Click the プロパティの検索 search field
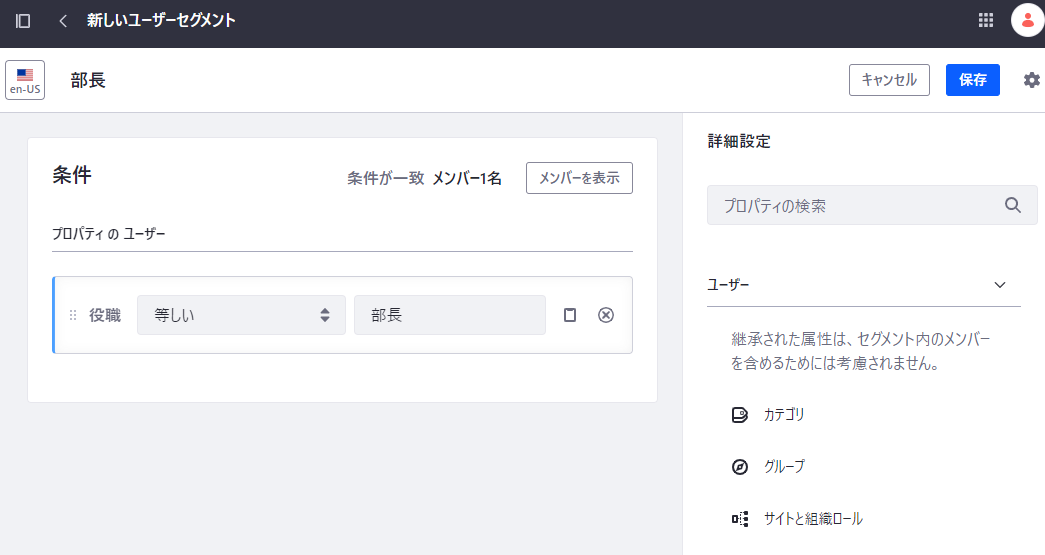 [855, 205]
